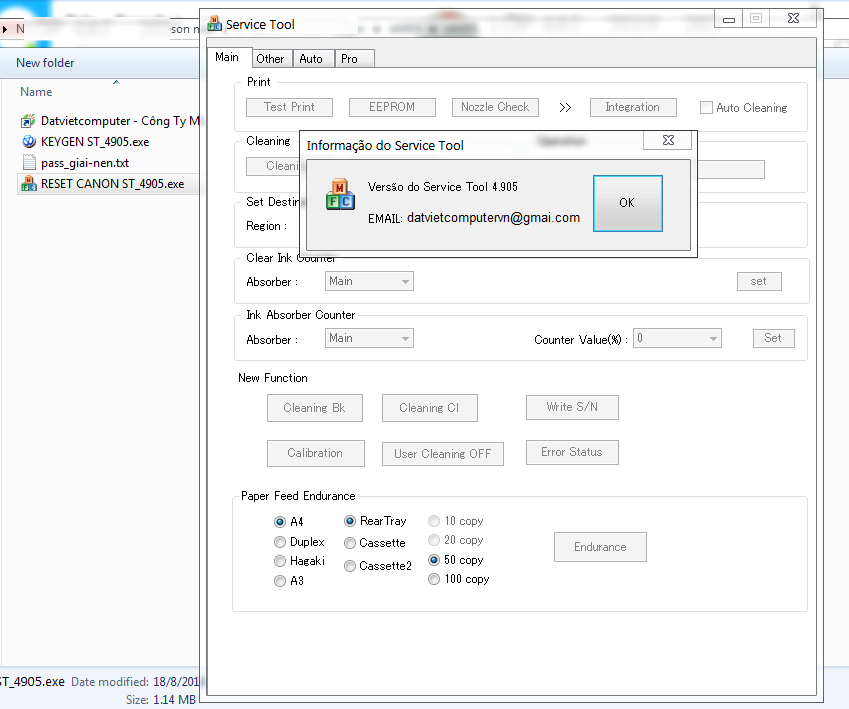The height and width of the screenshot is (709, 849).
Task: Click OK in the Service Tool info dialog
Action: pyautogui.click(x=628, y=203)
